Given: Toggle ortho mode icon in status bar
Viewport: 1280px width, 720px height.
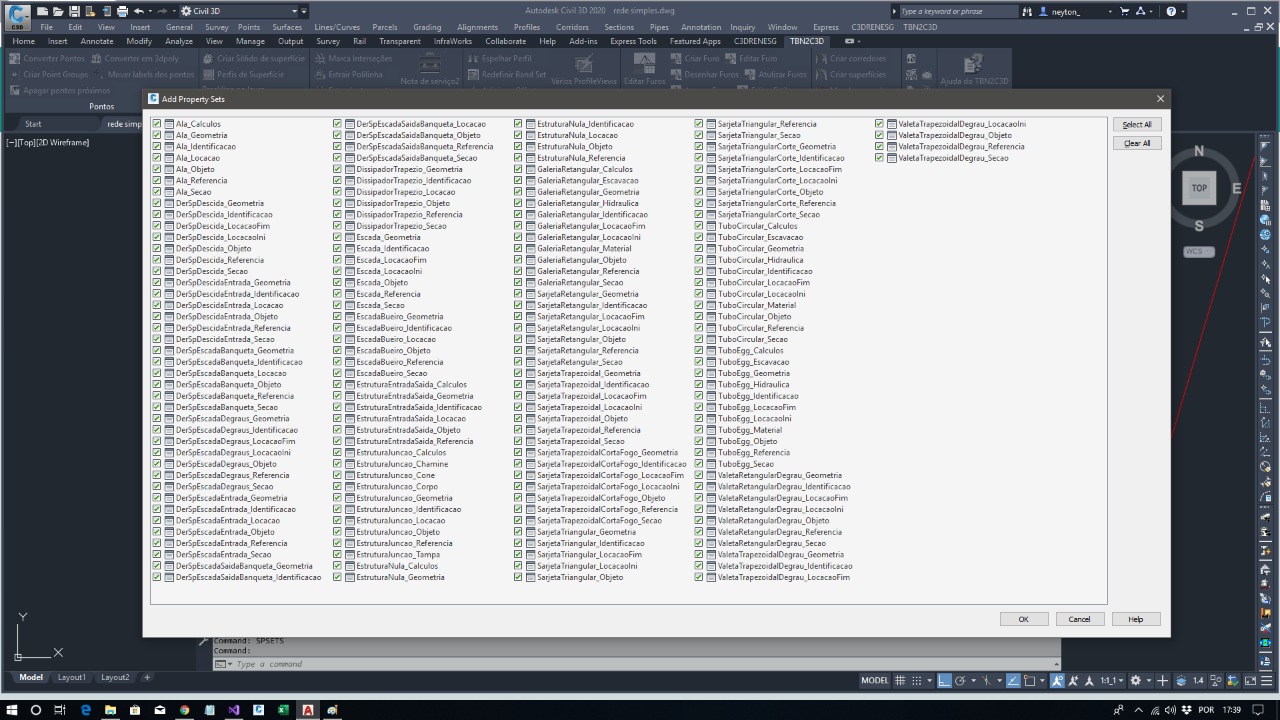Looking at the screenshot, I should click(x=944, y=680).
